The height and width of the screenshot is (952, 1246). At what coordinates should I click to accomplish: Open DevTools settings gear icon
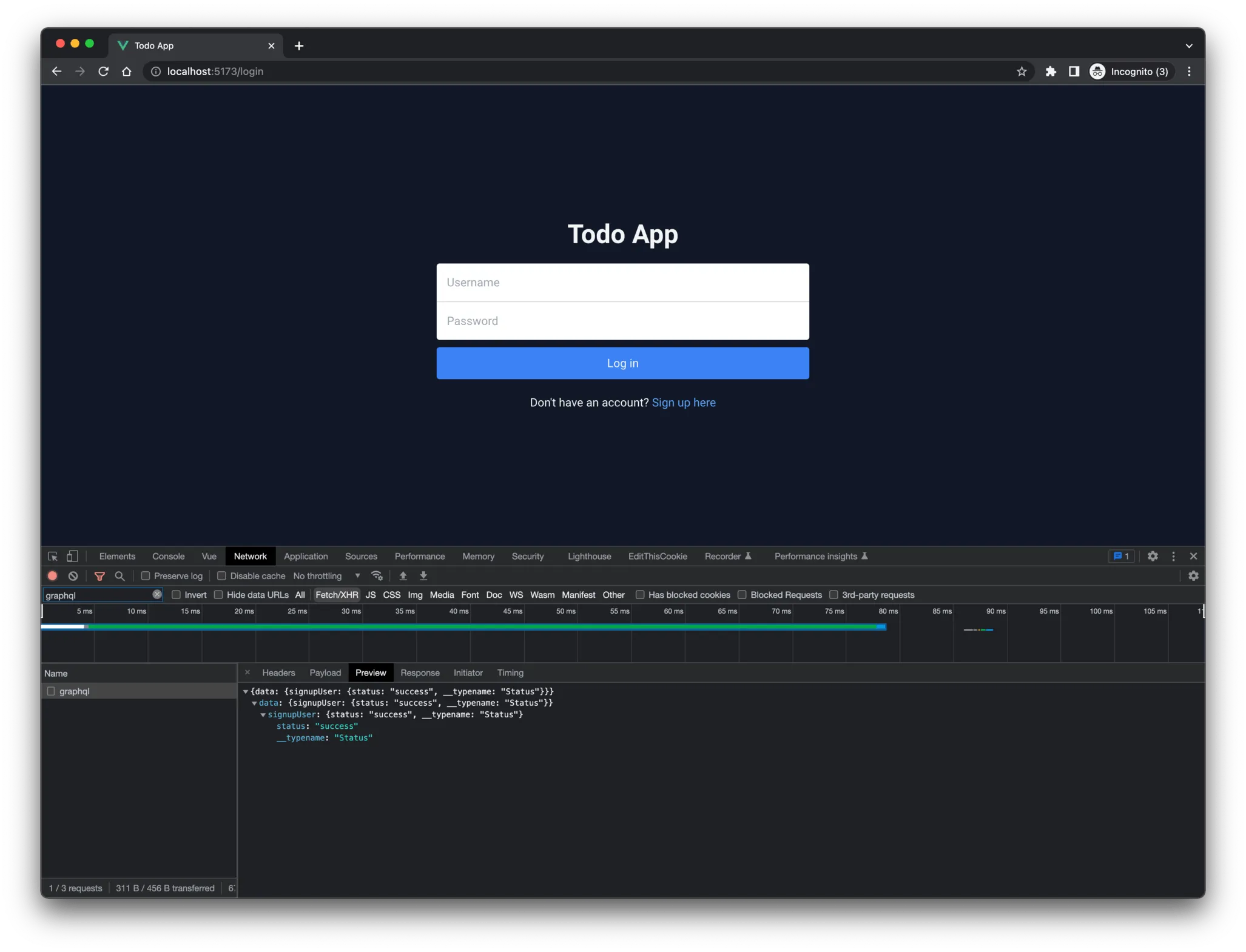[x=1153, y=556]
